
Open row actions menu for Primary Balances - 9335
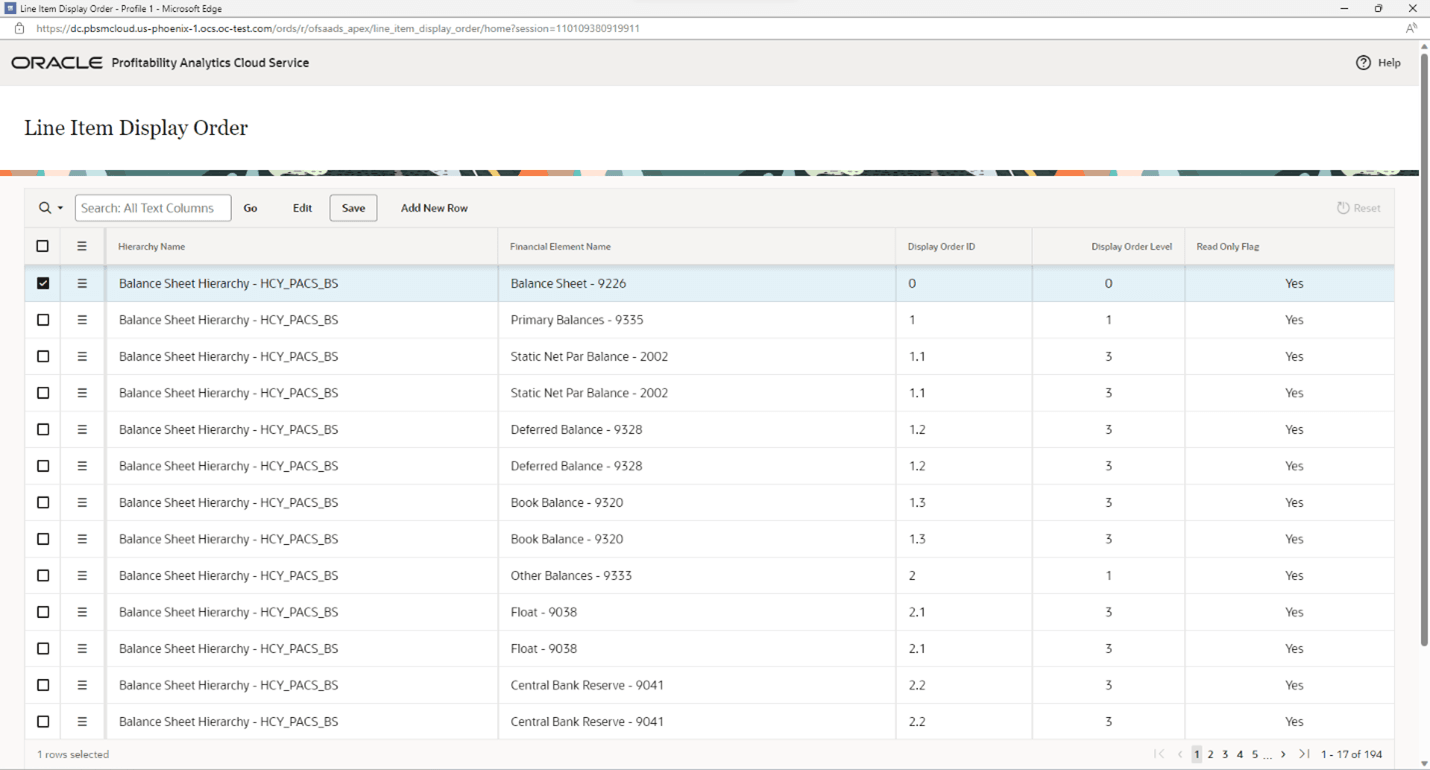pyautogui.click(x=82, y=320)
